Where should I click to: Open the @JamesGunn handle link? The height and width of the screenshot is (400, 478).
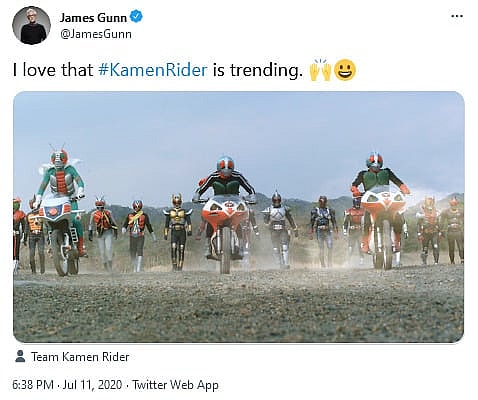(x=96, y=34)
